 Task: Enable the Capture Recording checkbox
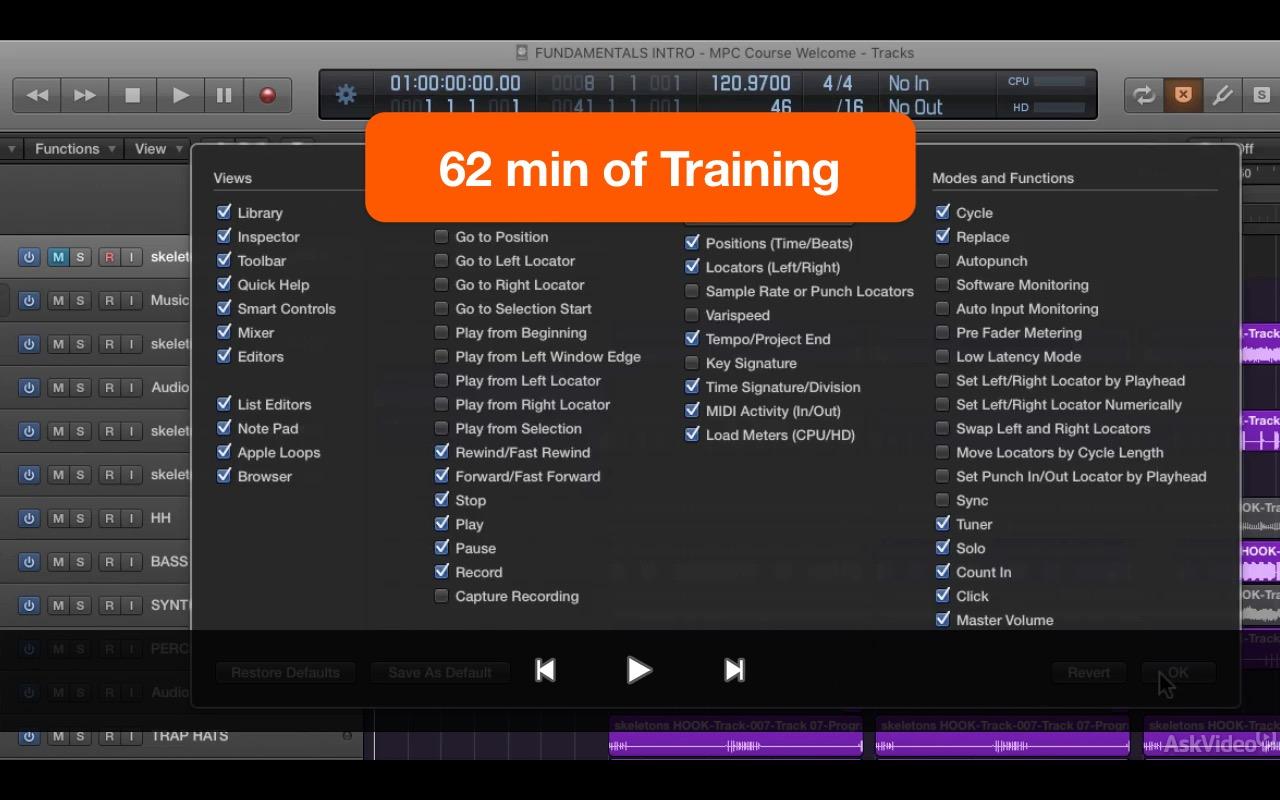(x=441, y=596)
